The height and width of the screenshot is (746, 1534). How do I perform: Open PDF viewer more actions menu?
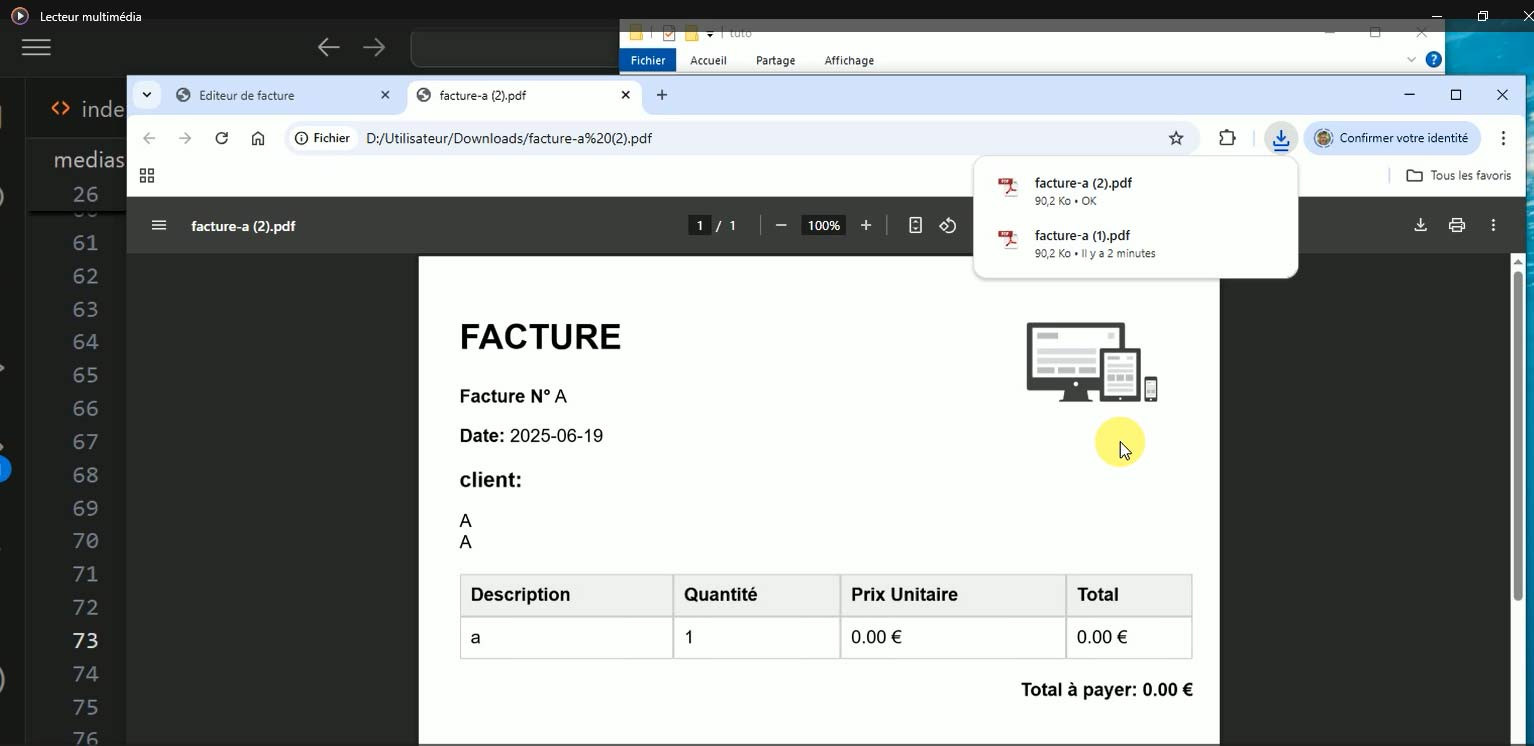(x=1493, y=225)
